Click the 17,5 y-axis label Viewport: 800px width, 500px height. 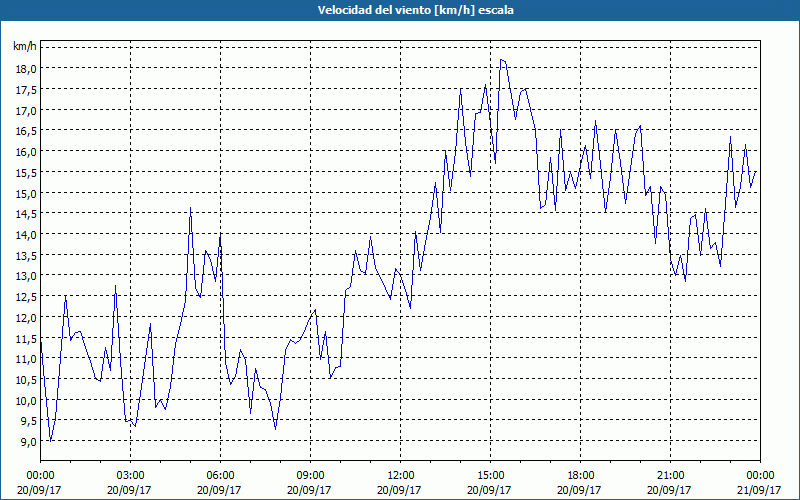click(25, 90)
